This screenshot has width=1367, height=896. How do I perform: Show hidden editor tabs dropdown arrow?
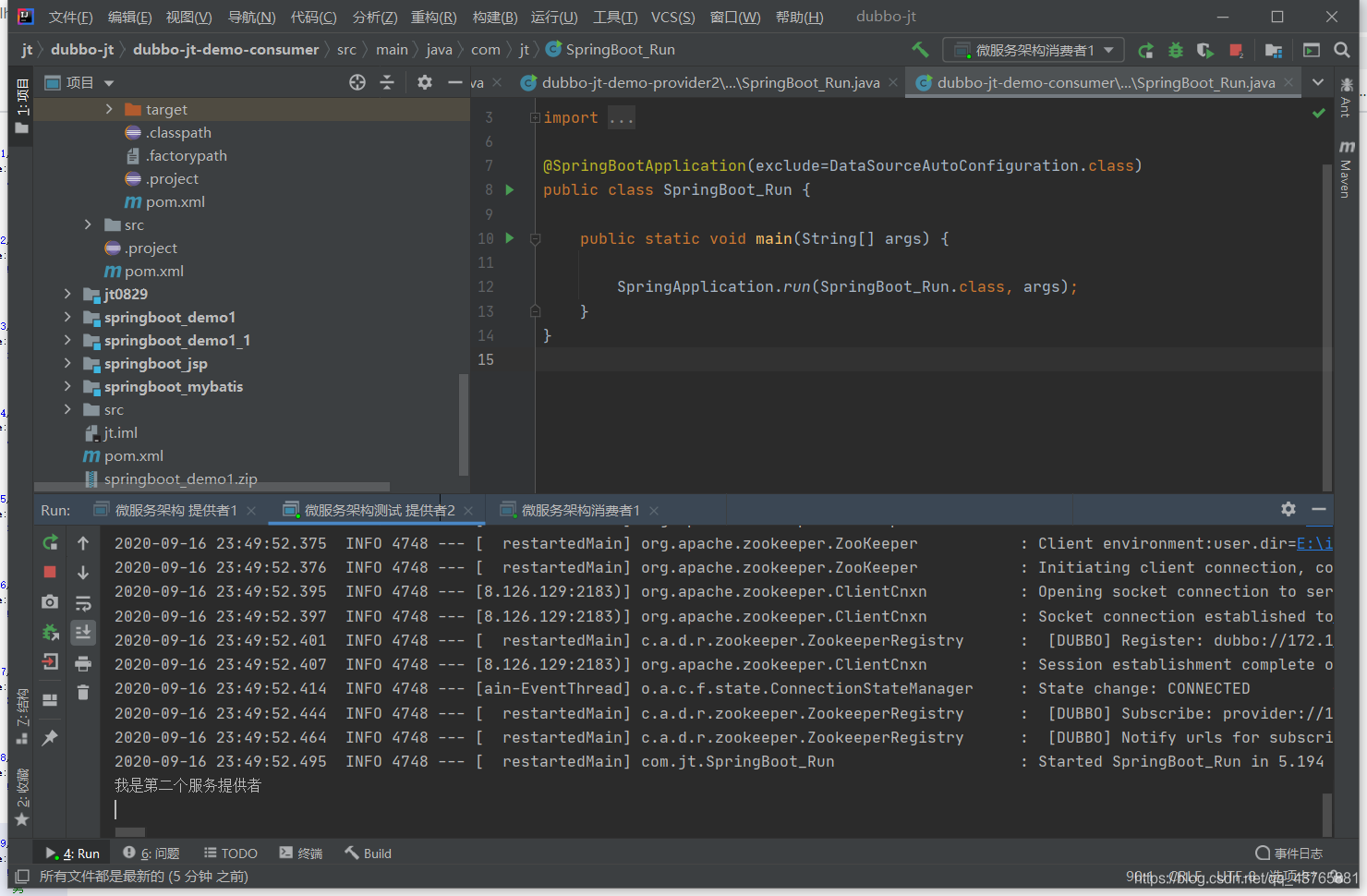[x=1318, y=82]
